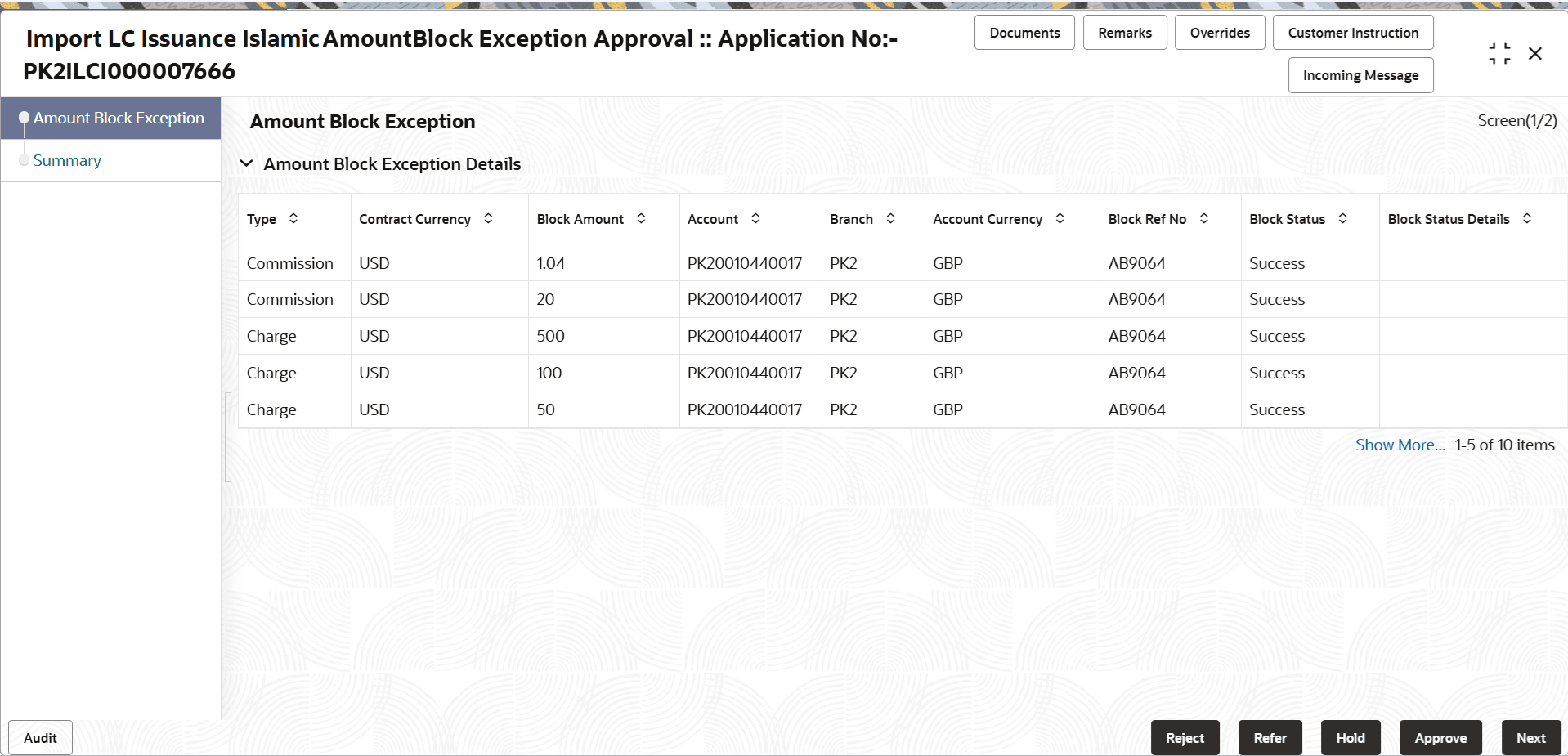The image size is (1568, 756).
Task: Sort by Contract Currency
Action: [488, 218]
